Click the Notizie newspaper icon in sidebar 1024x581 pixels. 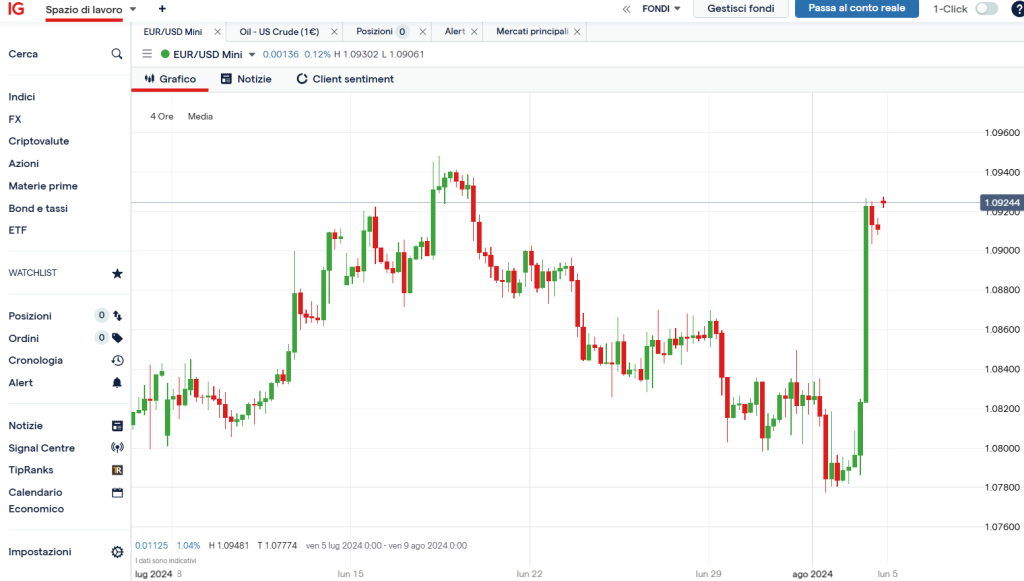[118, 426]
